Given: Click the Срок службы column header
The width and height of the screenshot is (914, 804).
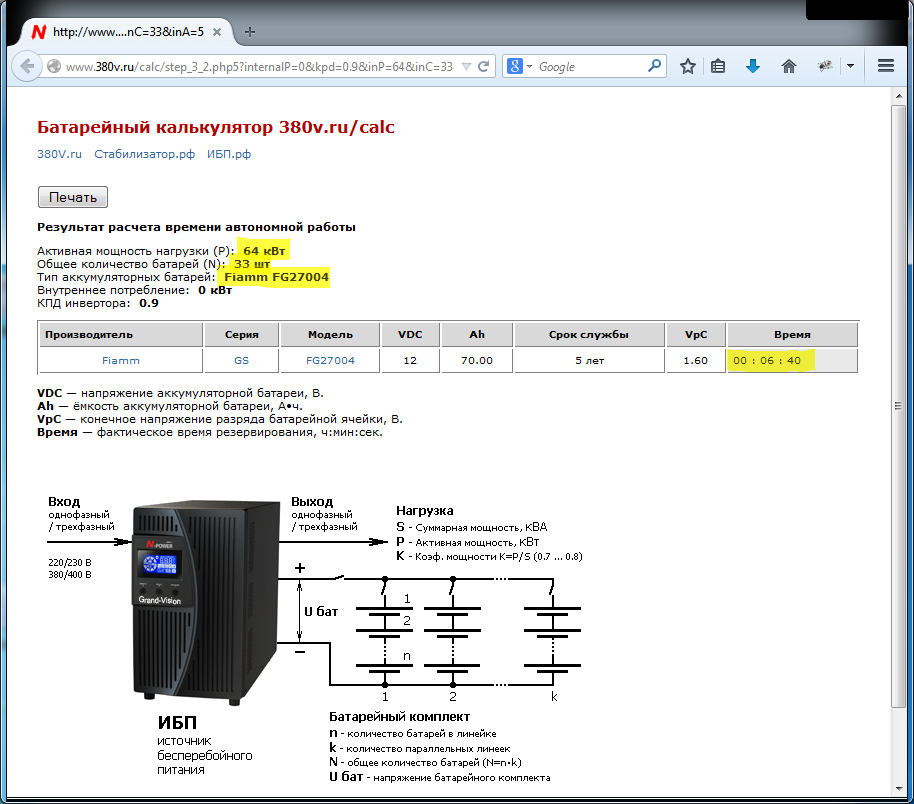Looking at the screenshot, I should [x=589, y=335].
